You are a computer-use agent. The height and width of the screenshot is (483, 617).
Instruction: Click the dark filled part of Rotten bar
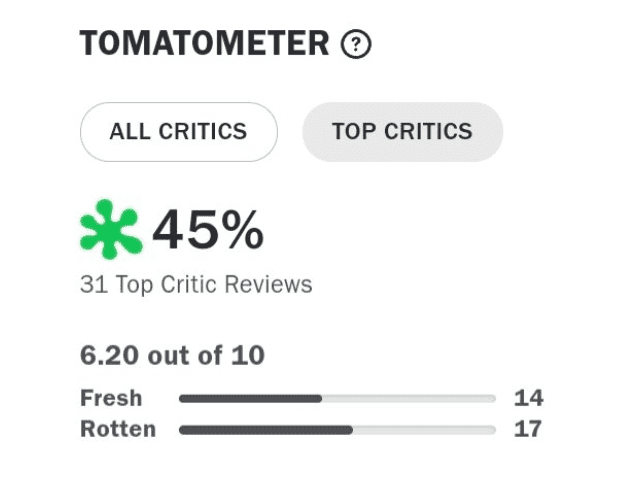265,430
